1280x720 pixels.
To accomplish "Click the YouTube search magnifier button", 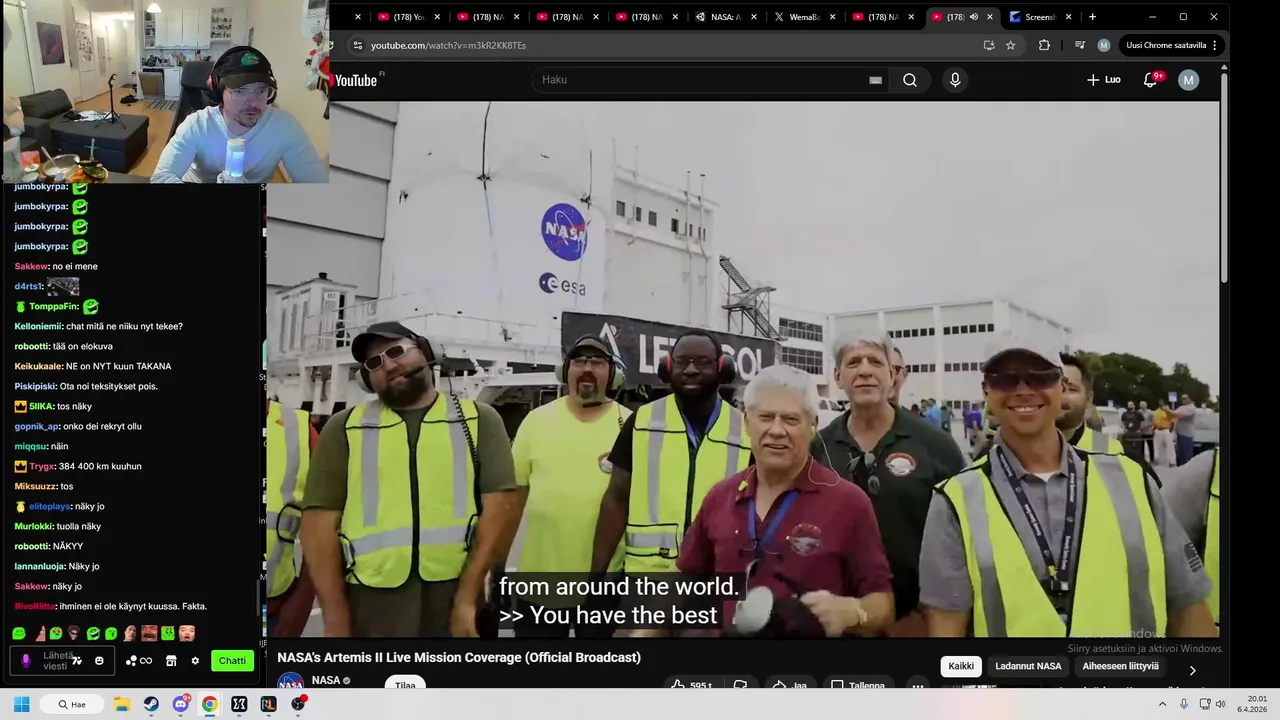I will point(910,80).
